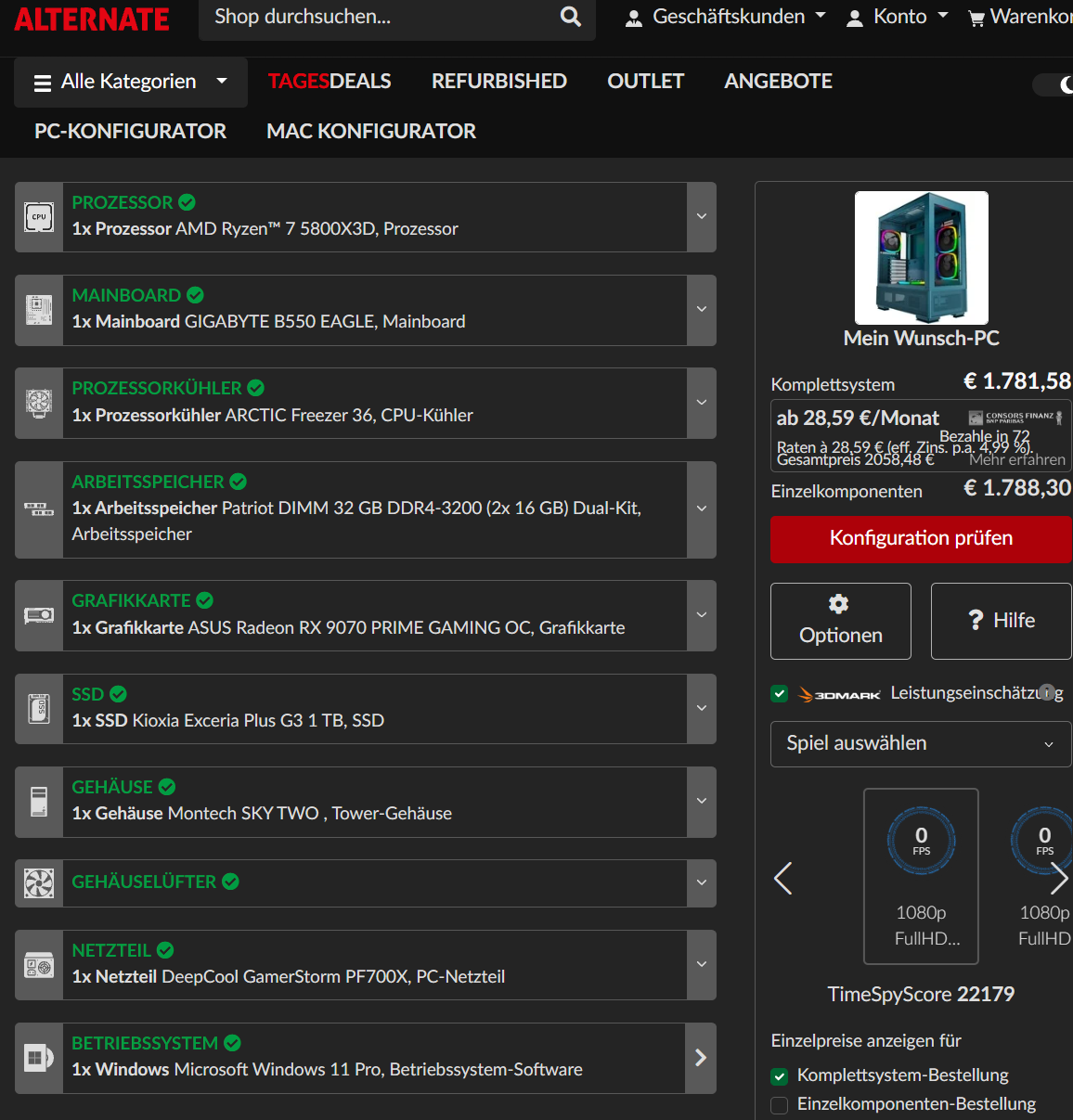Open the ANGEBOTE page

778,82
